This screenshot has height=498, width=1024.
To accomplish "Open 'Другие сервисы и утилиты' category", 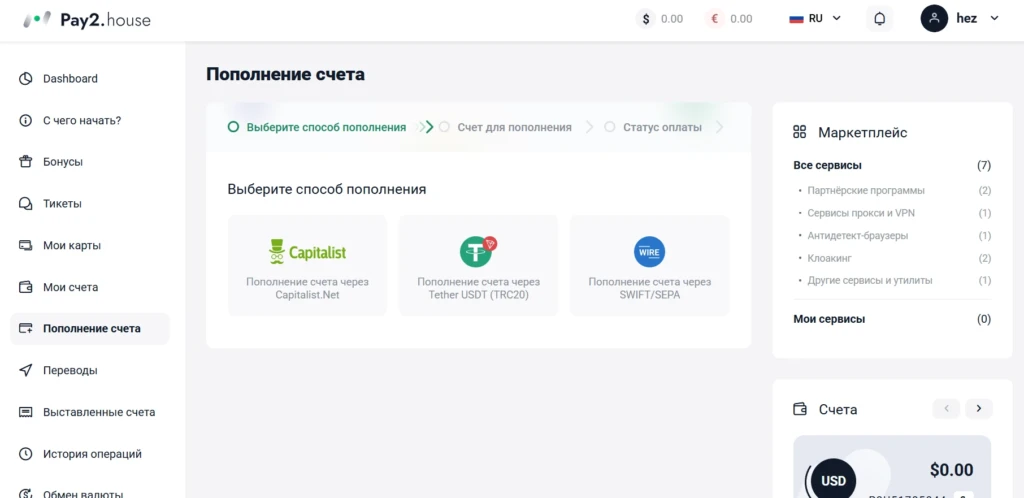I will point(870,281).
